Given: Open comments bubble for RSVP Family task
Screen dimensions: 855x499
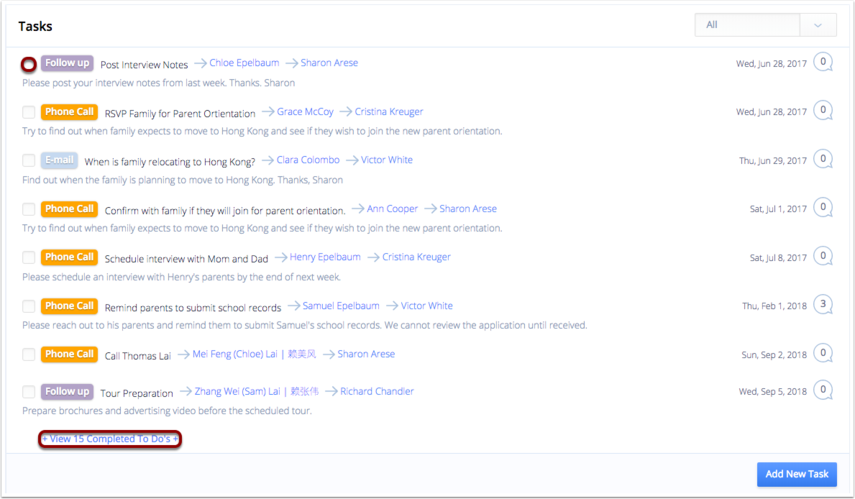Looking at the screenshot, I should (823, 110).
